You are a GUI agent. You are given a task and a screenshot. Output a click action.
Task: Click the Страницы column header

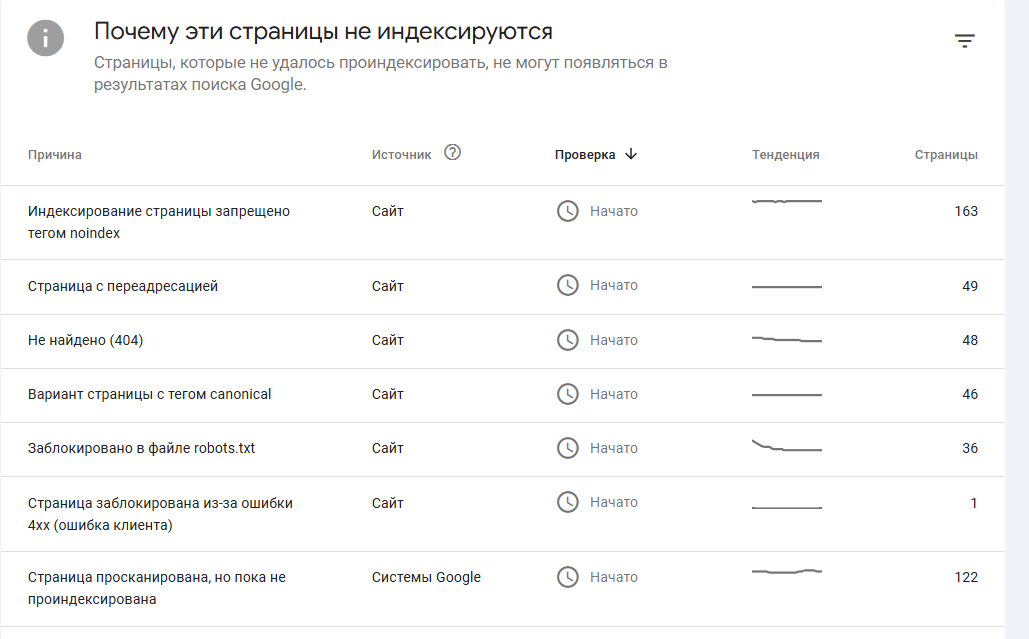click(x=946, y=155)
